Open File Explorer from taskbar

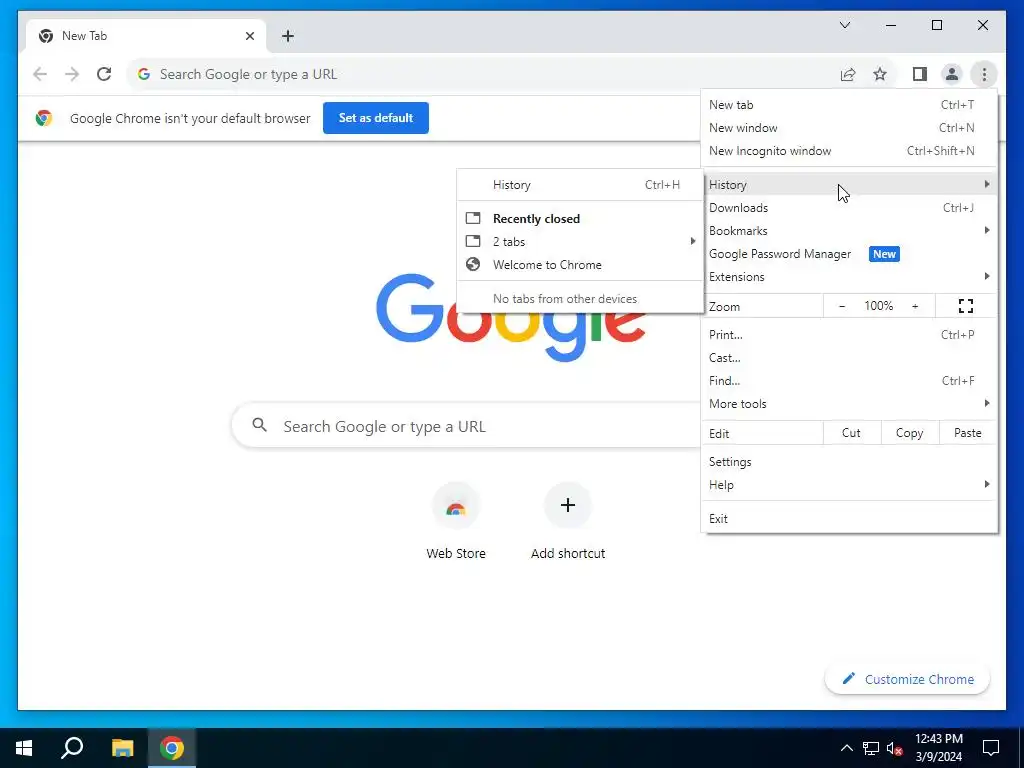(122, 748)
